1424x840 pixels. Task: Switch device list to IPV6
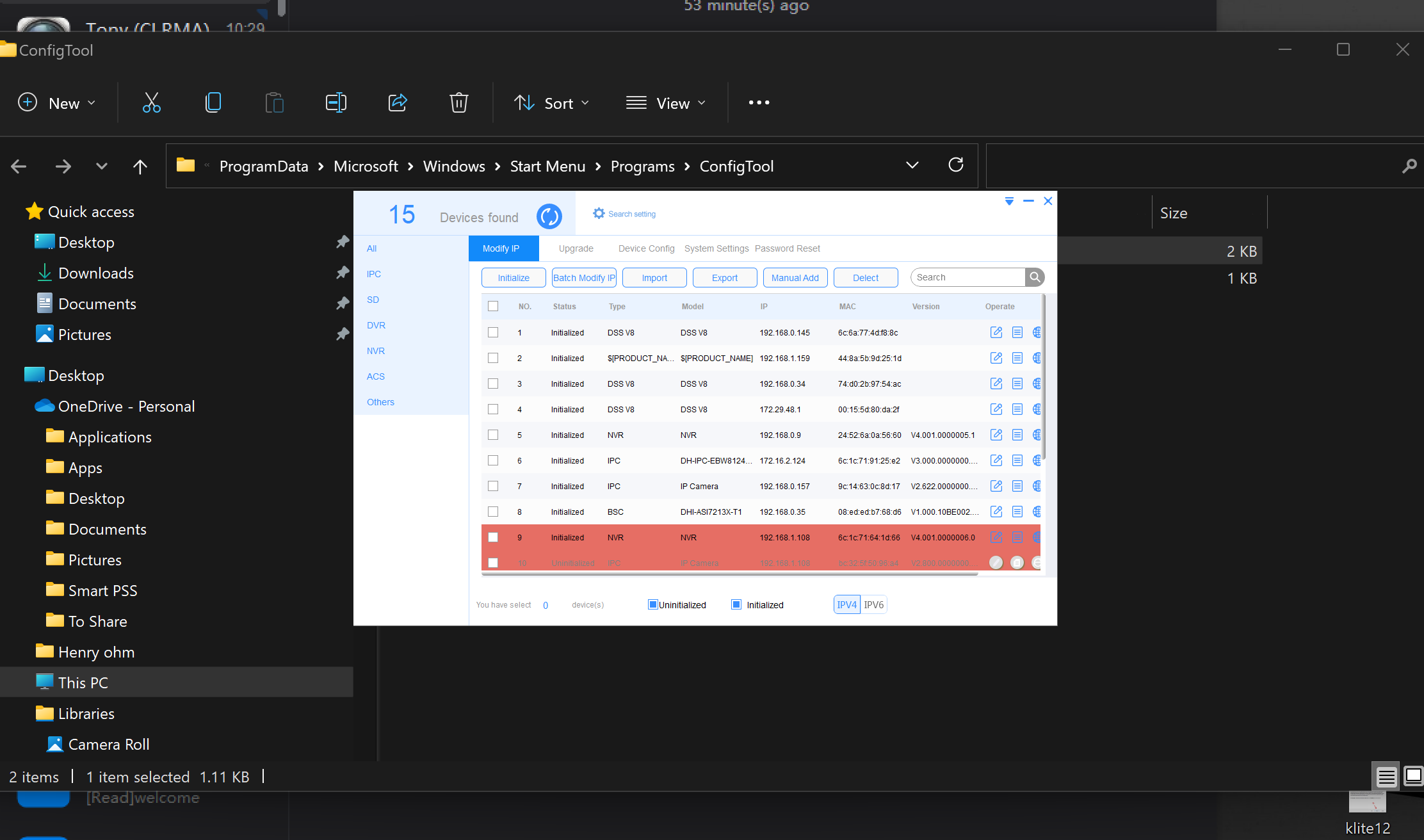tap(873, 604)
